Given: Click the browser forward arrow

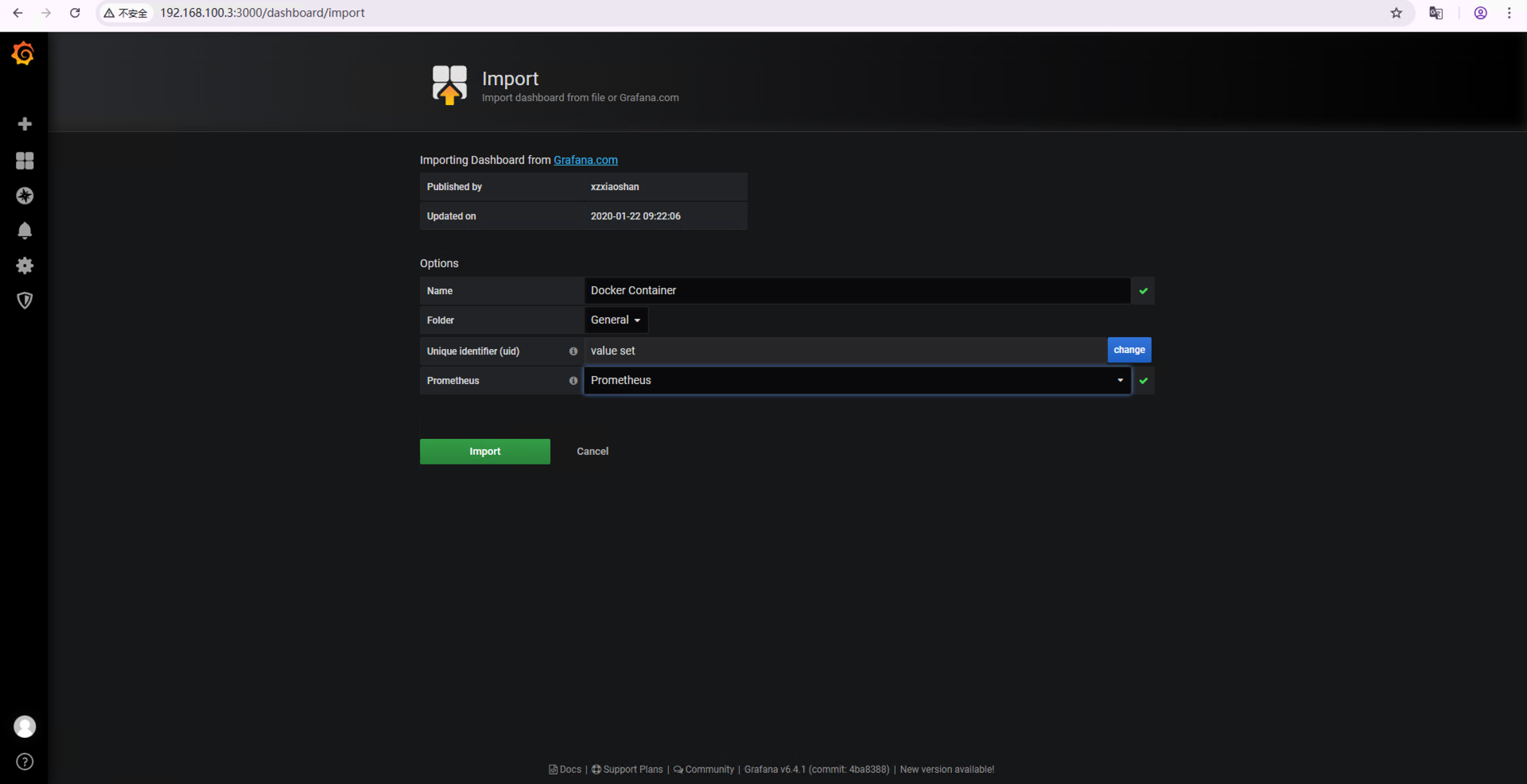Looking at the screenshot, I should coord(46,13).
